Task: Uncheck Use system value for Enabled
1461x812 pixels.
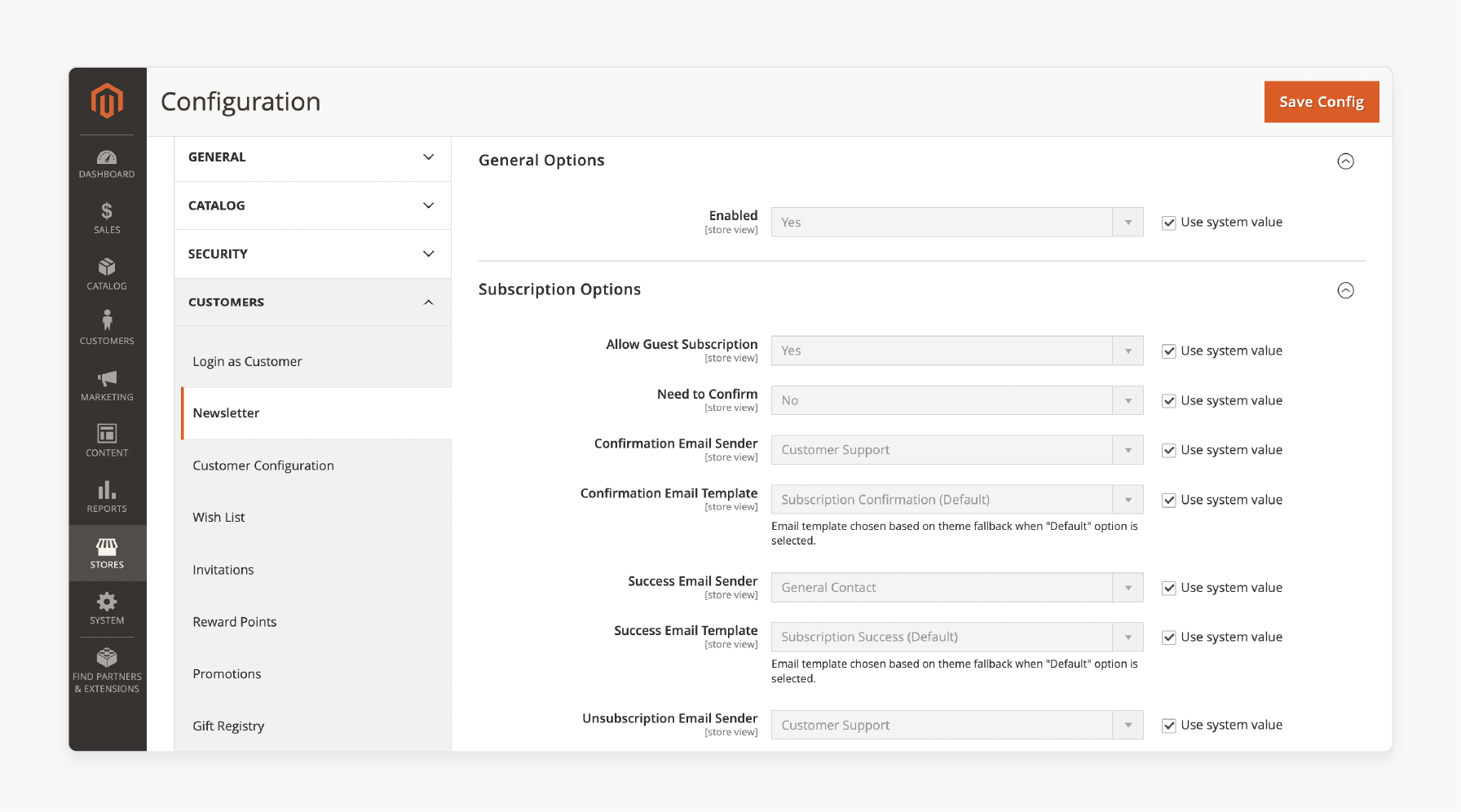Action: pos(1168,223)
